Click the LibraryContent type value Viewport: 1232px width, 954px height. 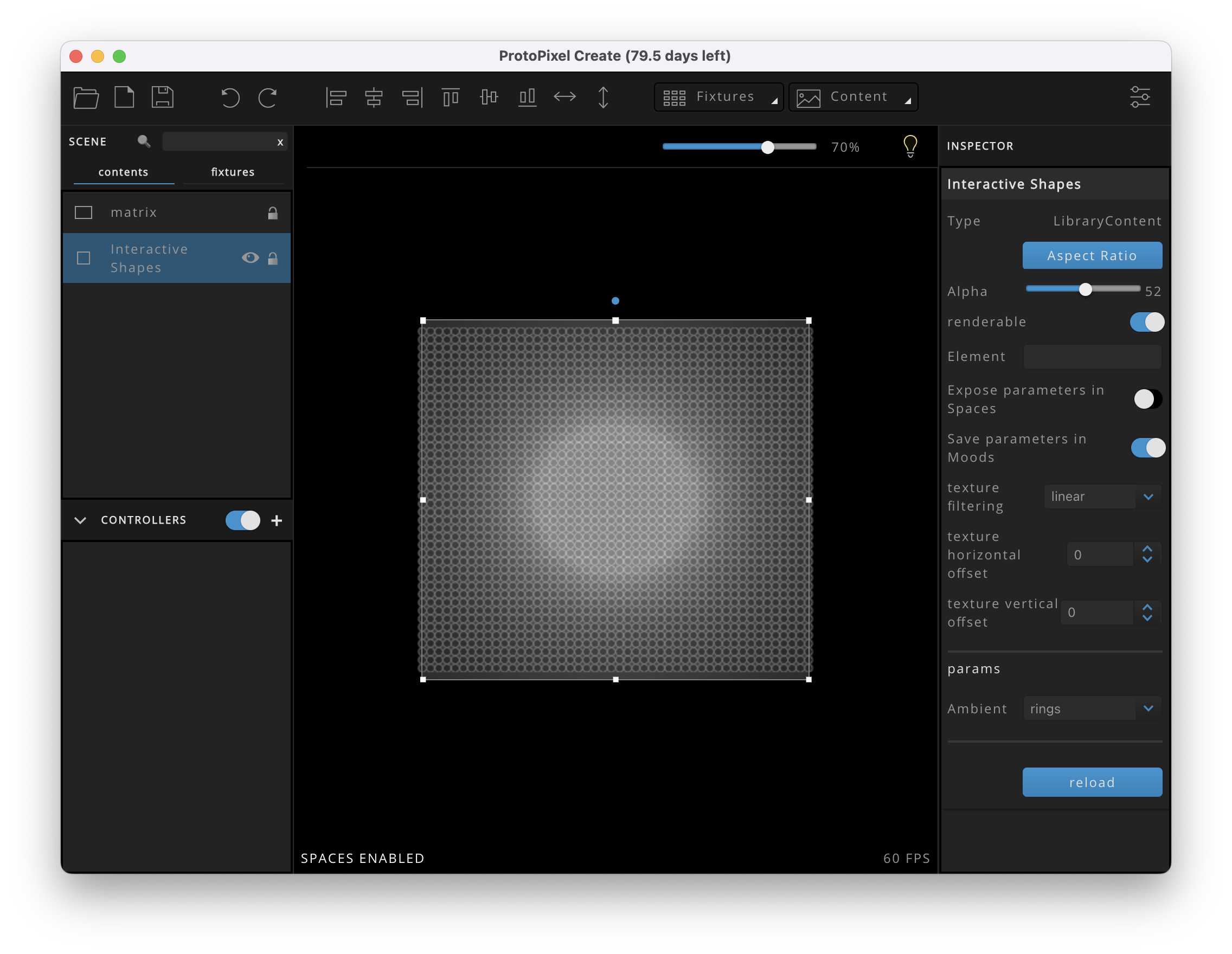coord(1107,221)
